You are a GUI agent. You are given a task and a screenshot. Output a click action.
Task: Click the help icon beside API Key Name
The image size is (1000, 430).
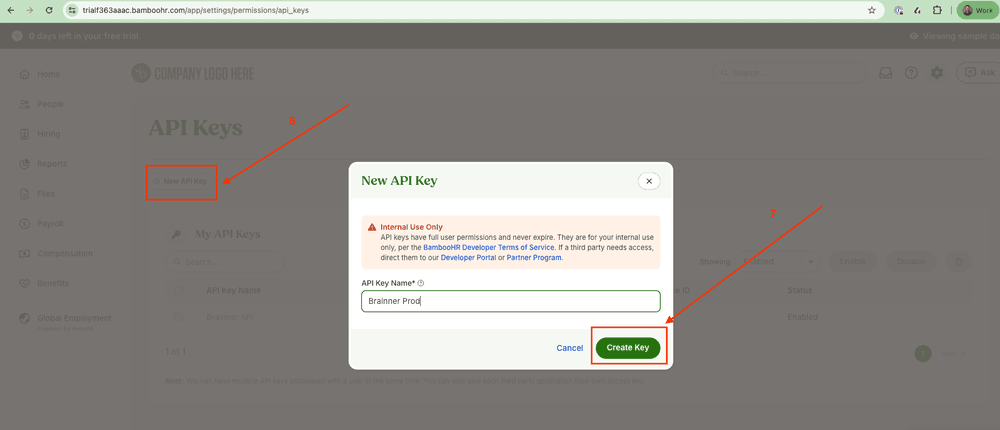point(421,283)
